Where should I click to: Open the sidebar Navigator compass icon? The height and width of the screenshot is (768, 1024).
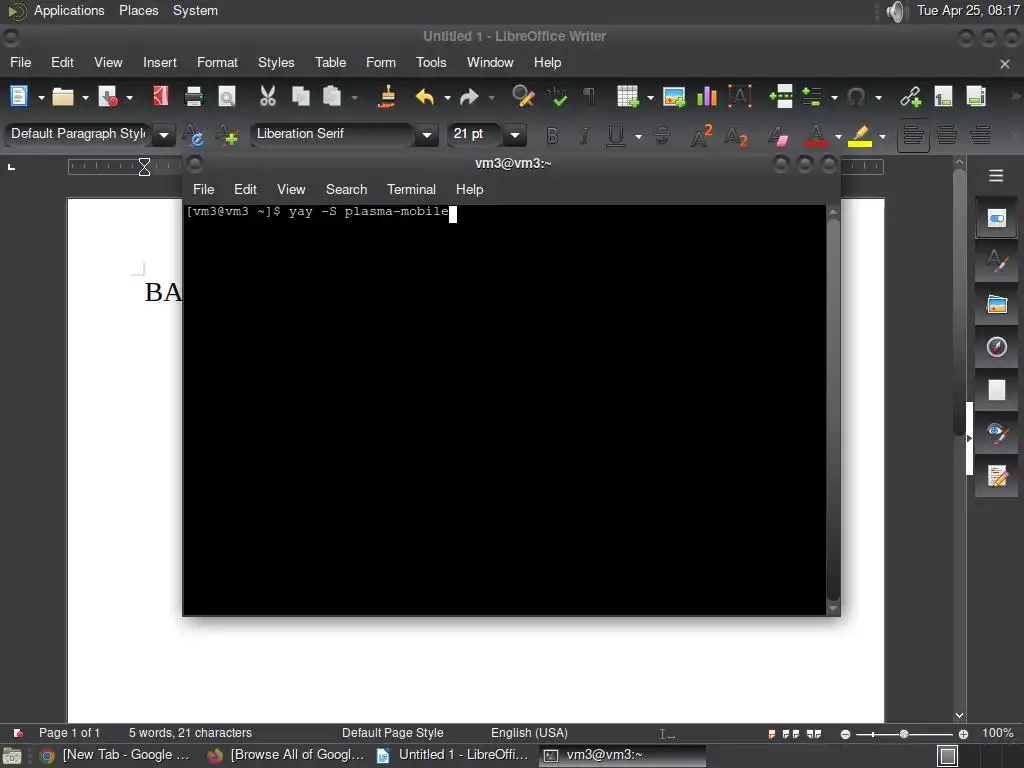tap(996, 347)
